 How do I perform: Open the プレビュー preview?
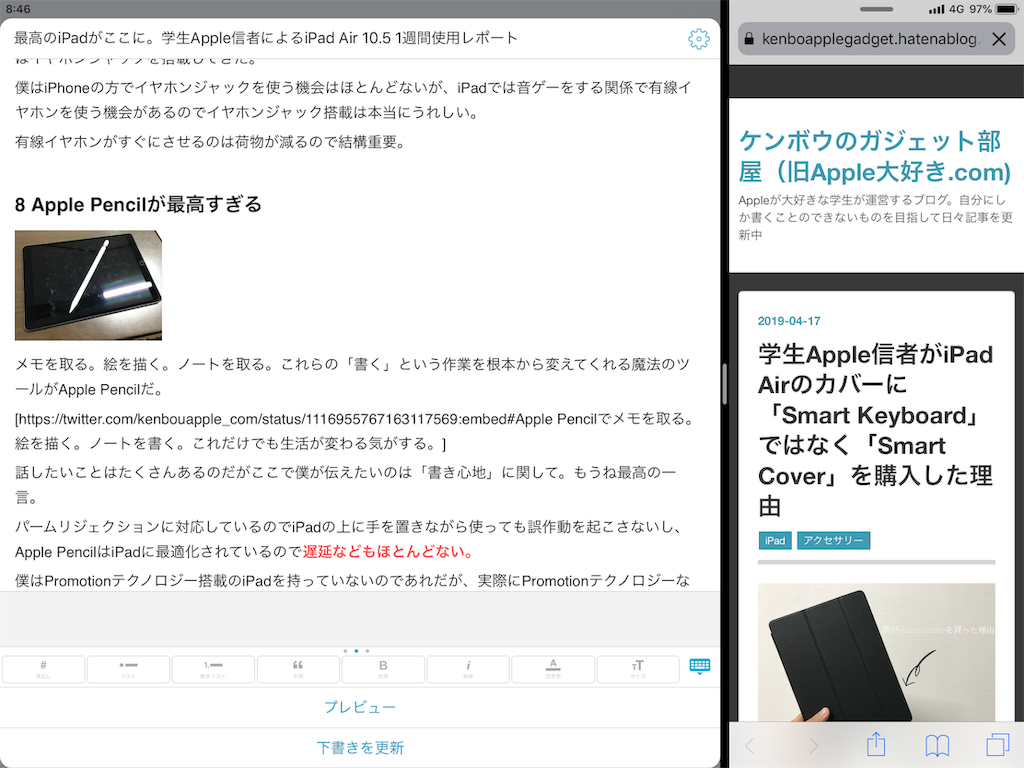coord(360,707)
